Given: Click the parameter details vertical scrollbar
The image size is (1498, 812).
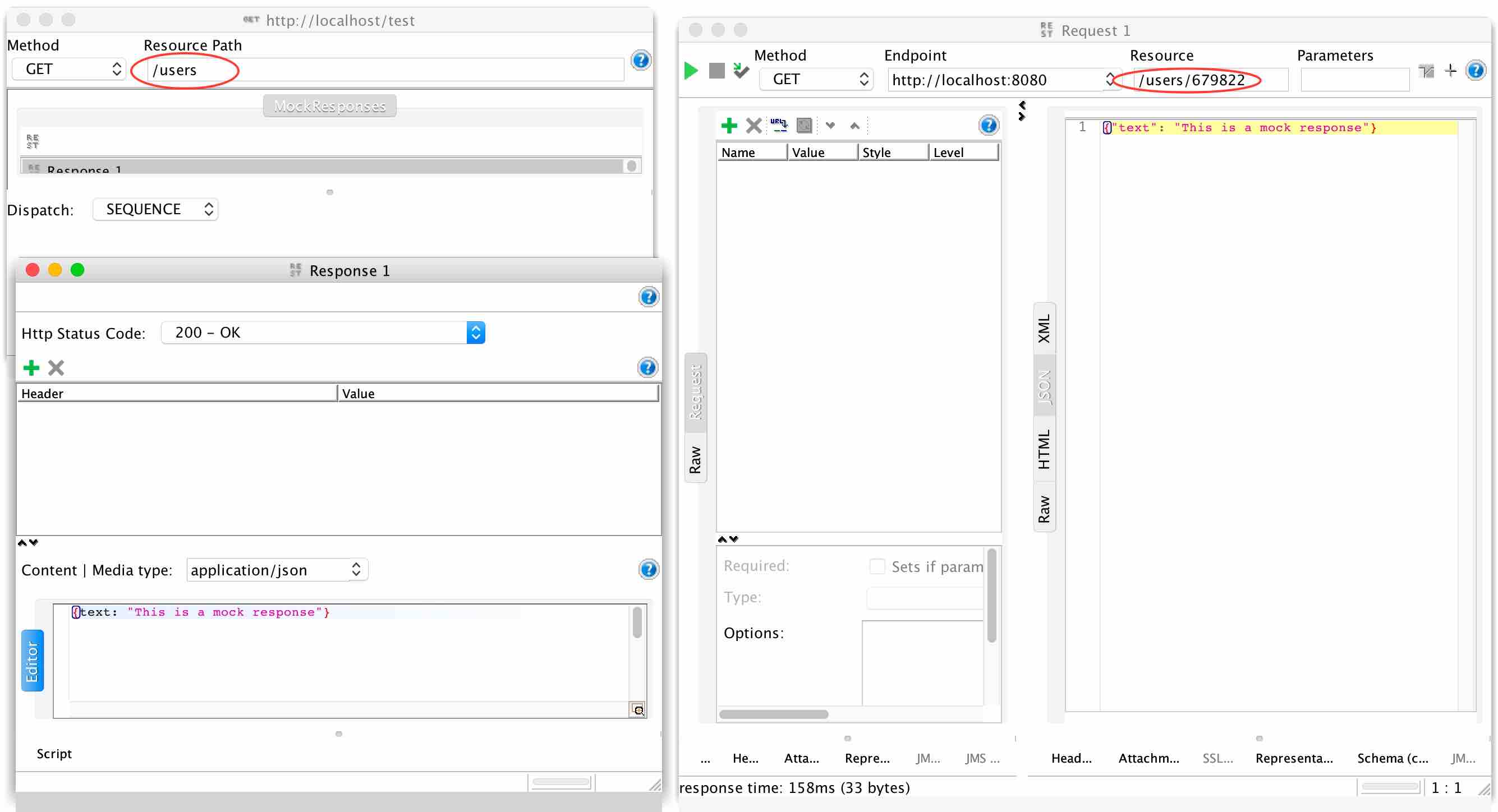Looking at the screenshot, I should point(992,596).
